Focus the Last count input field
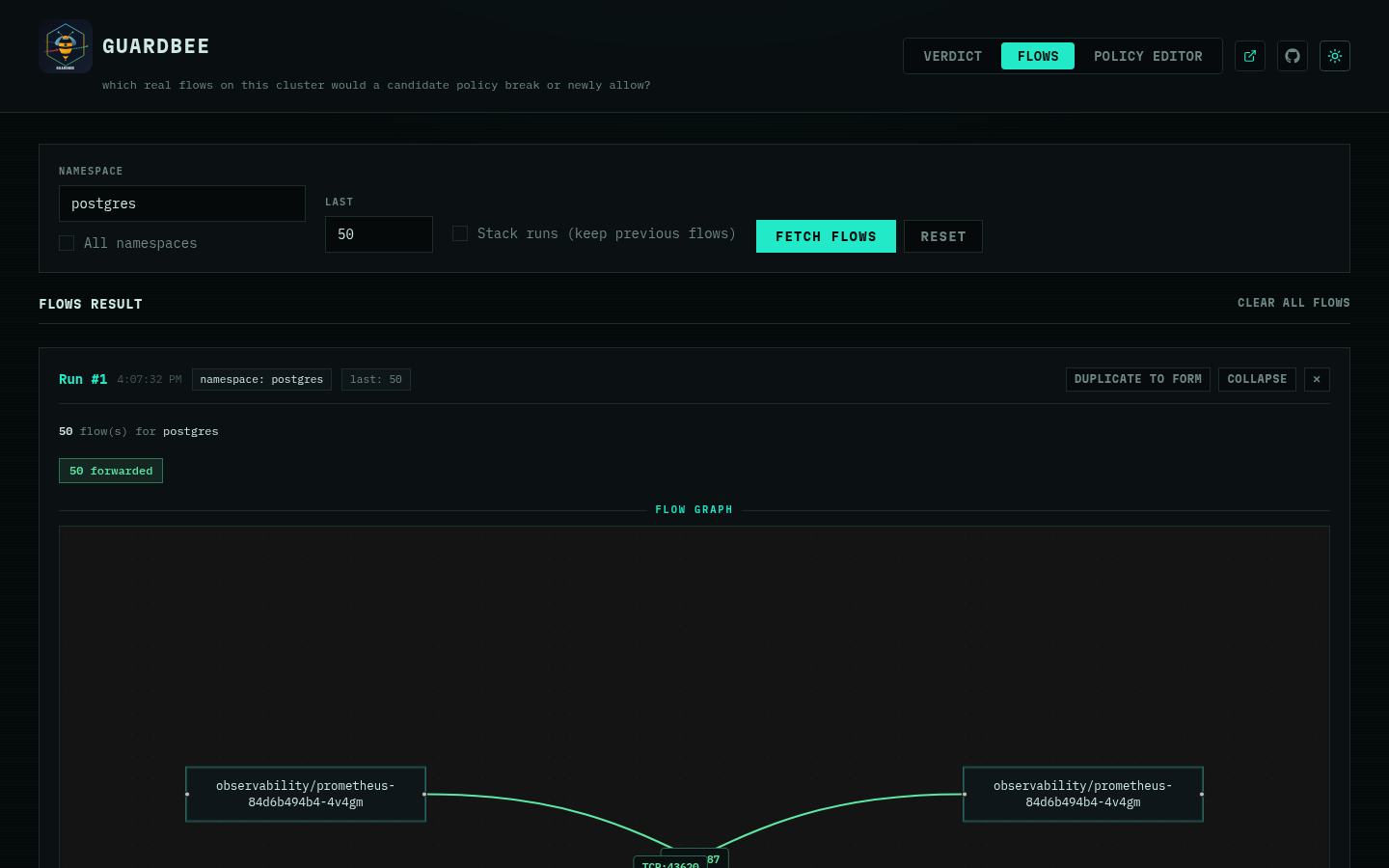 [379, 234]
